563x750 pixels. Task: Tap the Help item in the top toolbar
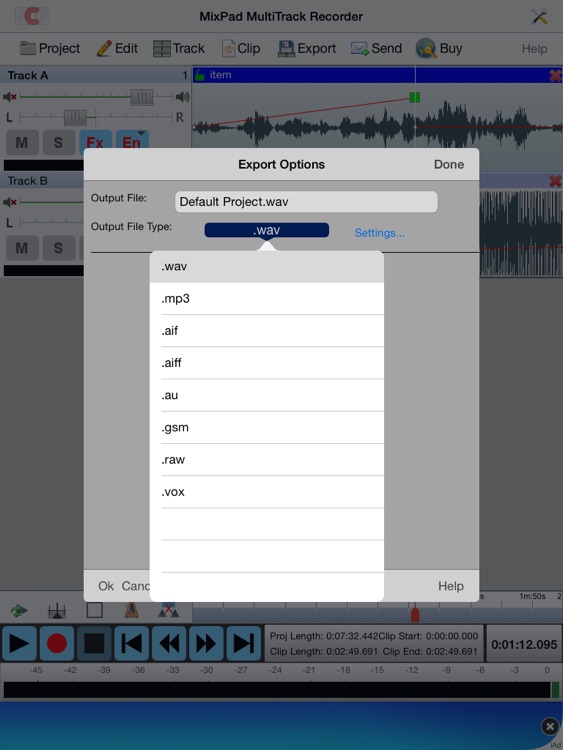[534, 49]
